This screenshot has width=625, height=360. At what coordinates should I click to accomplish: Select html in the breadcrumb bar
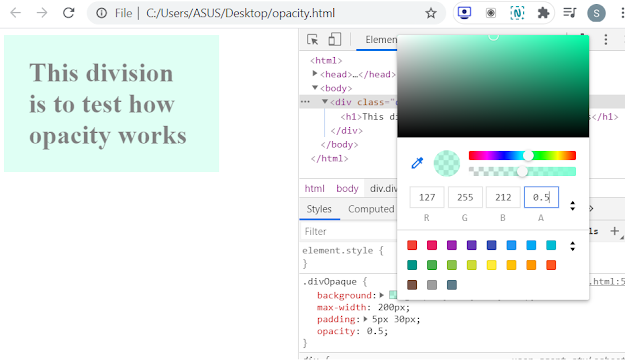pyautogui.click(x=314, y=188)
